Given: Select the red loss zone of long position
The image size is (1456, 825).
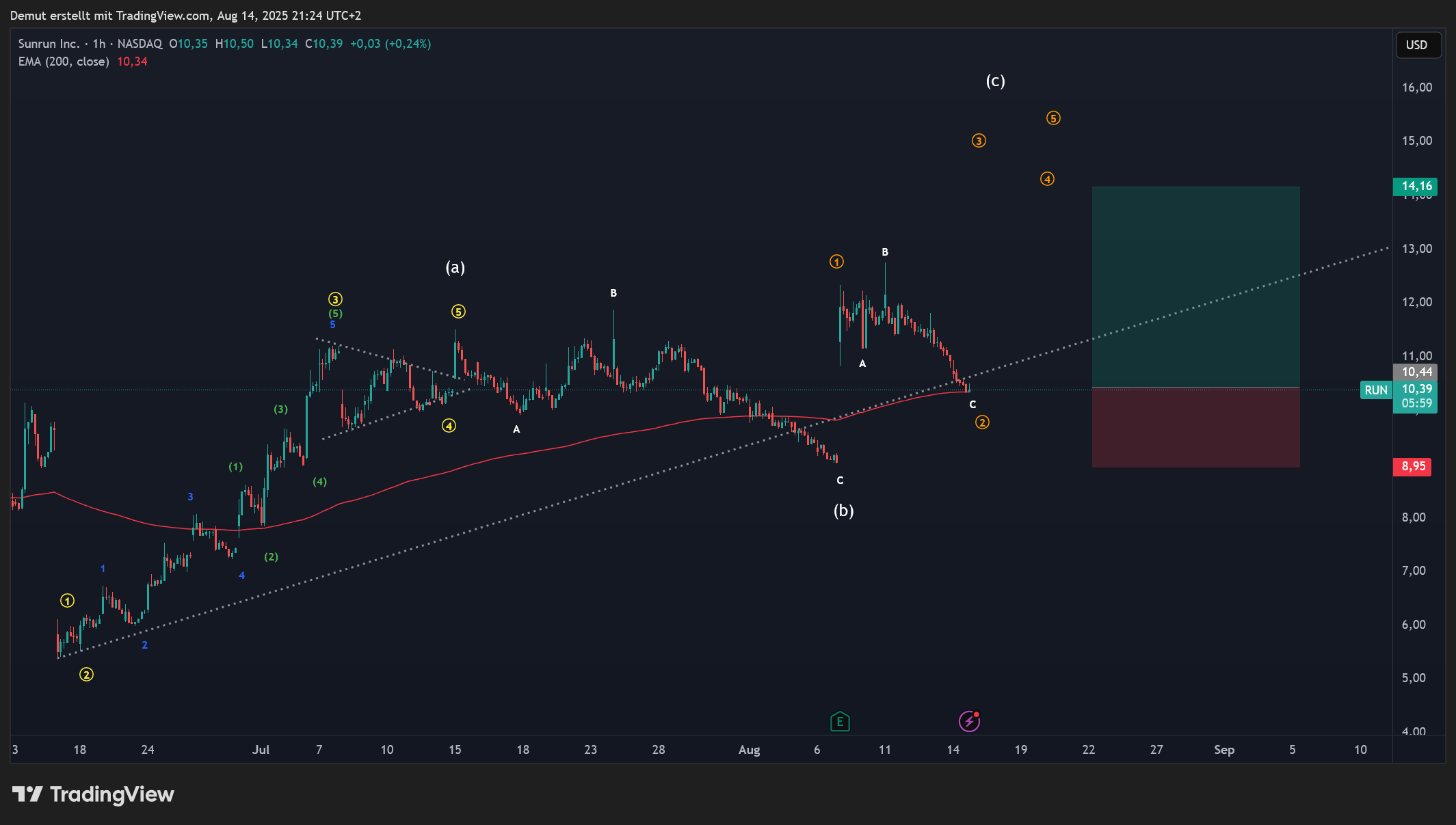Looking at the screenshot, I should coord(1195,429).
